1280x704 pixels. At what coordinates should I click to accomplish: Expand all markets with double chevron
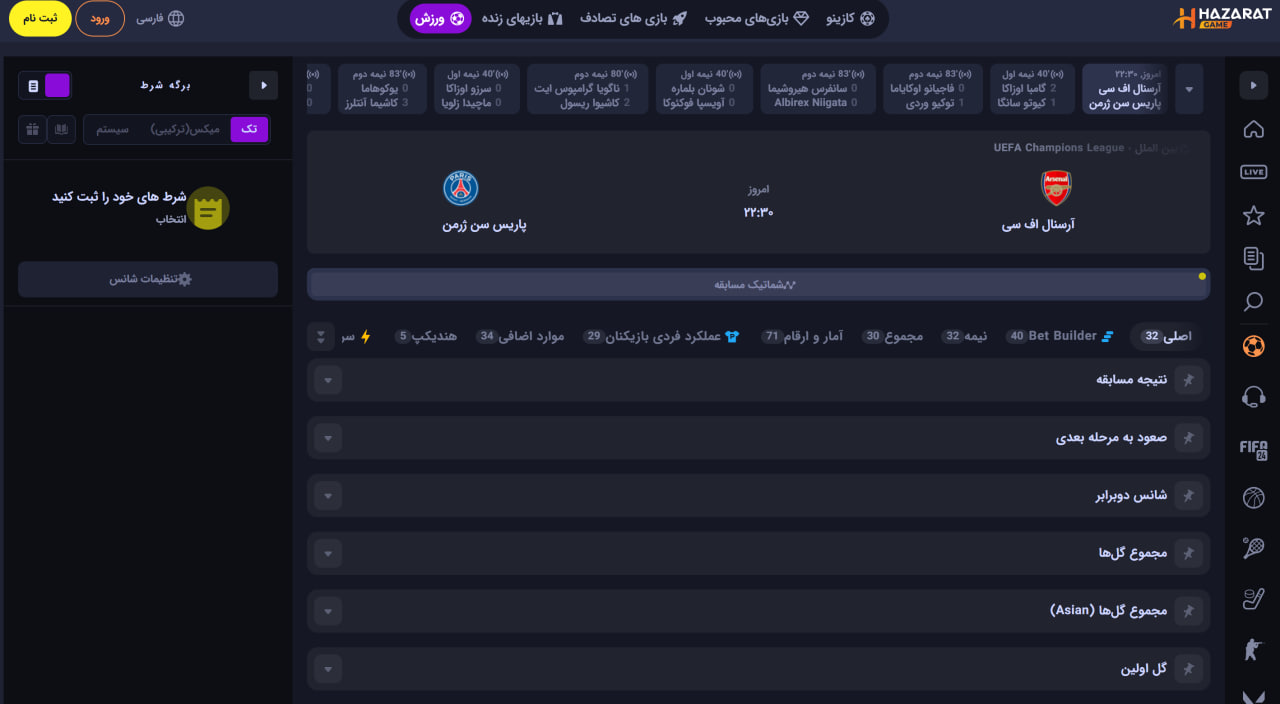(321, 336)
